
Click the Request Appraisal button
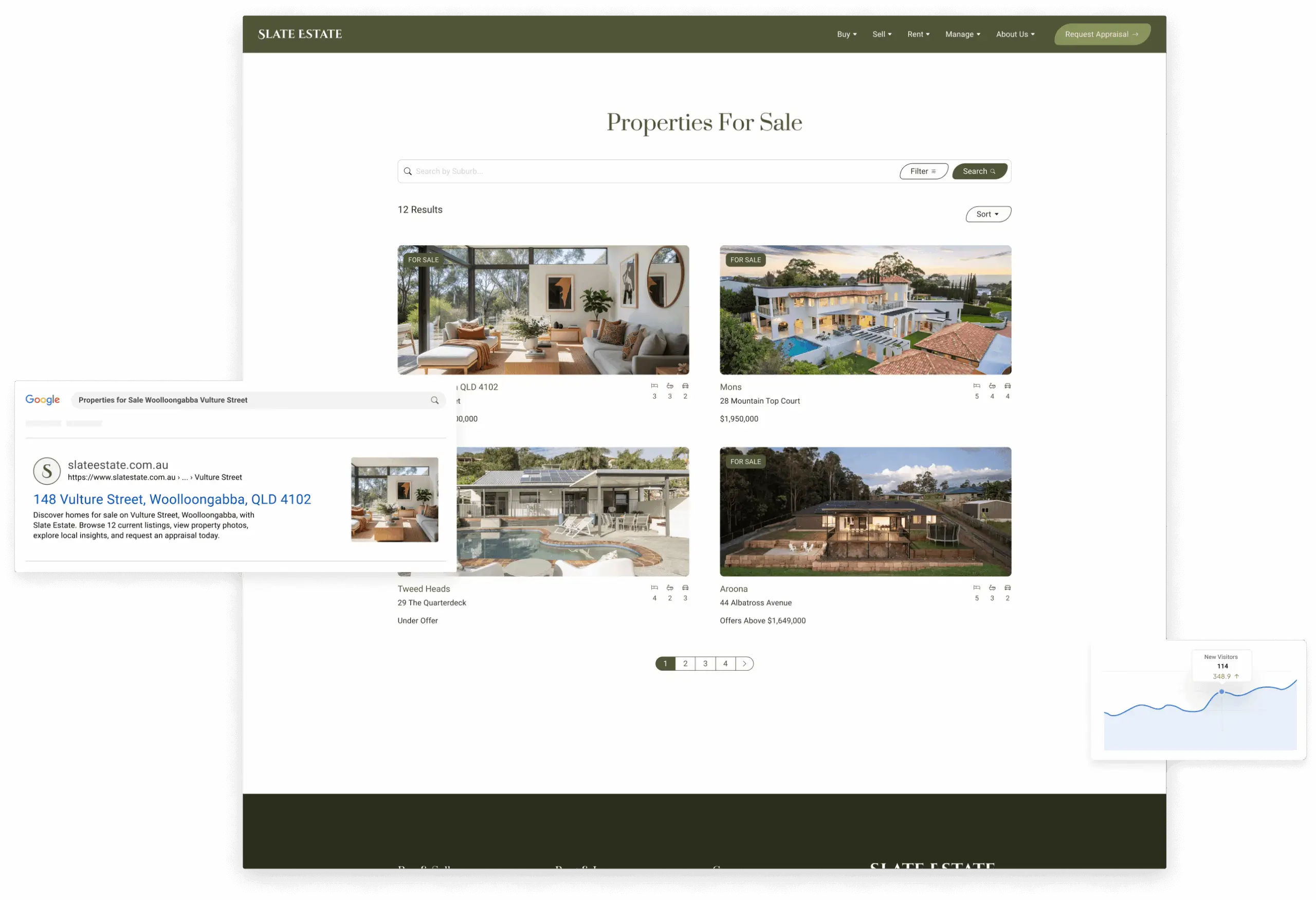tap(1102, 34)
